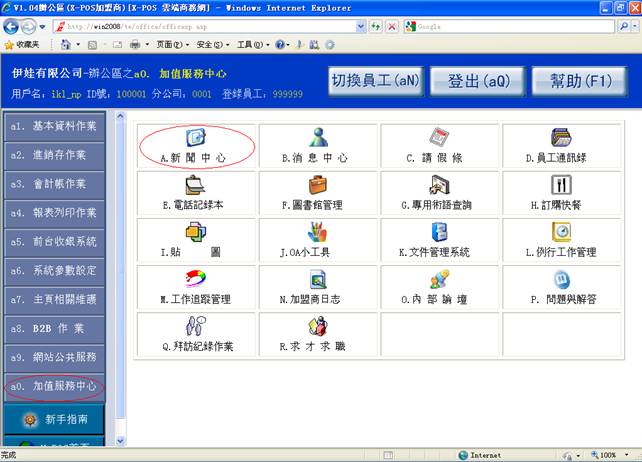Select a8. B2B 作業 in sidebar

point(54,328)
